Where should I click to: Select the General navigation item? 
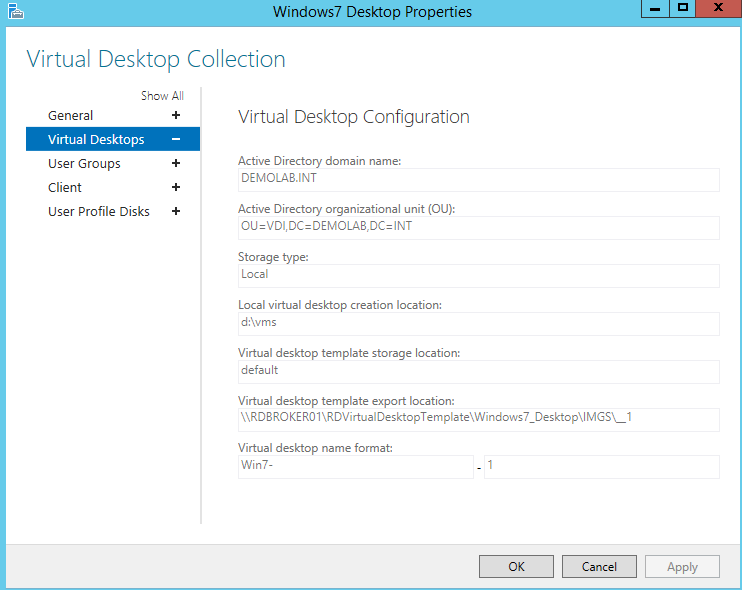(x=71, y=116)
